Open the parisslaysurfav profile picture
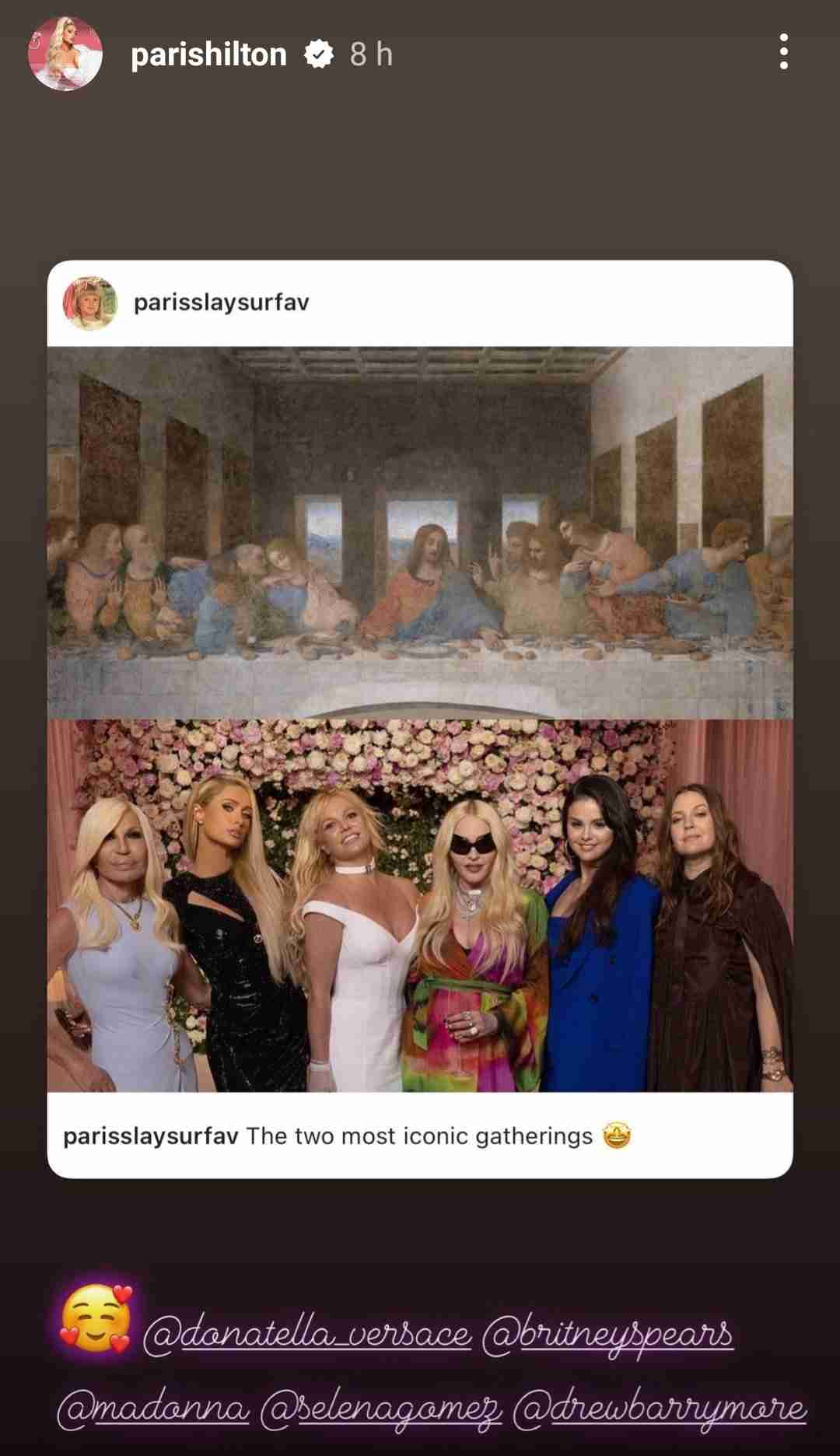The image size is (840, 1456). click(89, 303)
